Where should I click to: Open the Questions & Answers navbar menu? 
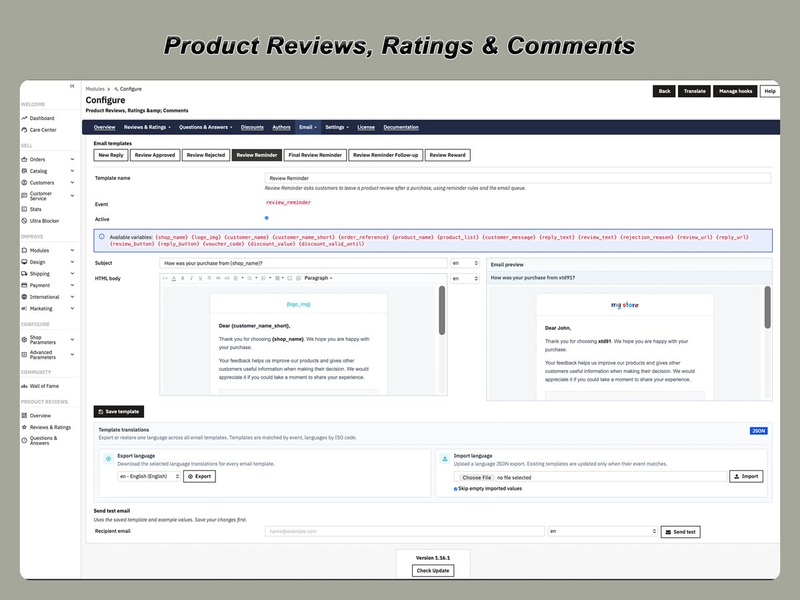pyautogui.click(x=205, y=128)
